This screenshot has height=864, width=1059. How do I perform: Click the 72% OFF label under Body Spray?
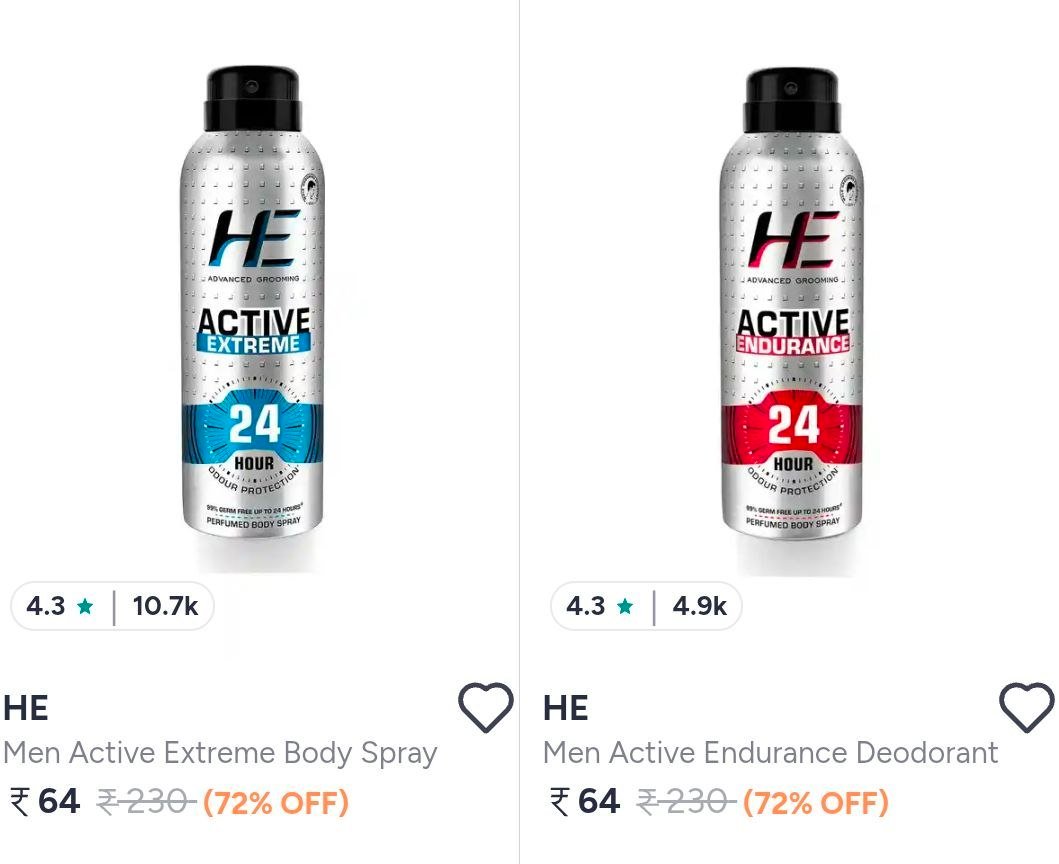click(276, 803)
